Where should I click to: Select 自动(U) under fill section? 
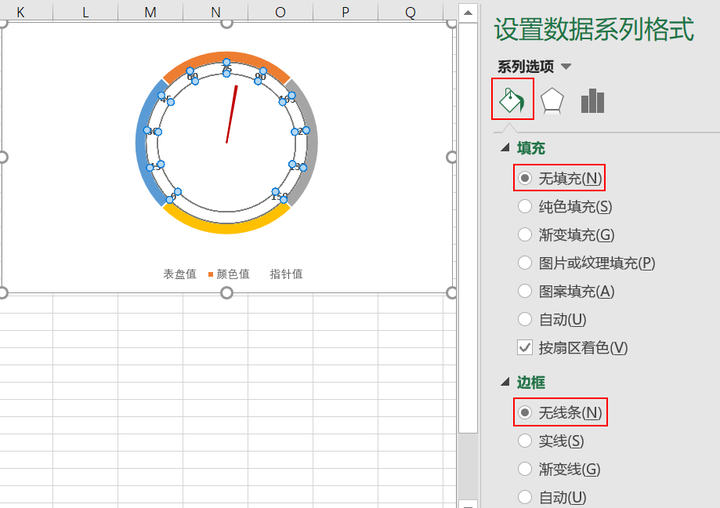[552, 319]
